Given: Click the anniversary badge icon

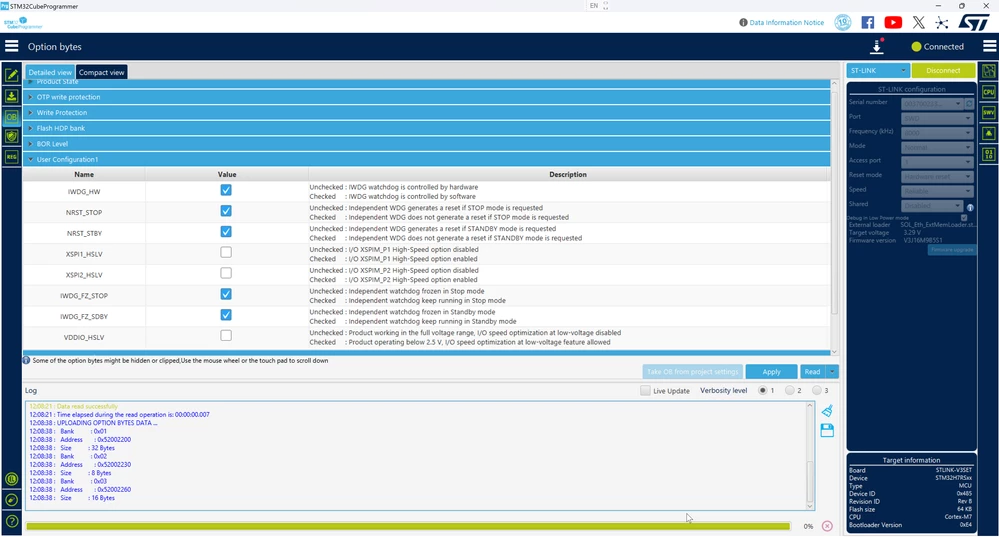Looking at the screenshot, I should [843, 22].
